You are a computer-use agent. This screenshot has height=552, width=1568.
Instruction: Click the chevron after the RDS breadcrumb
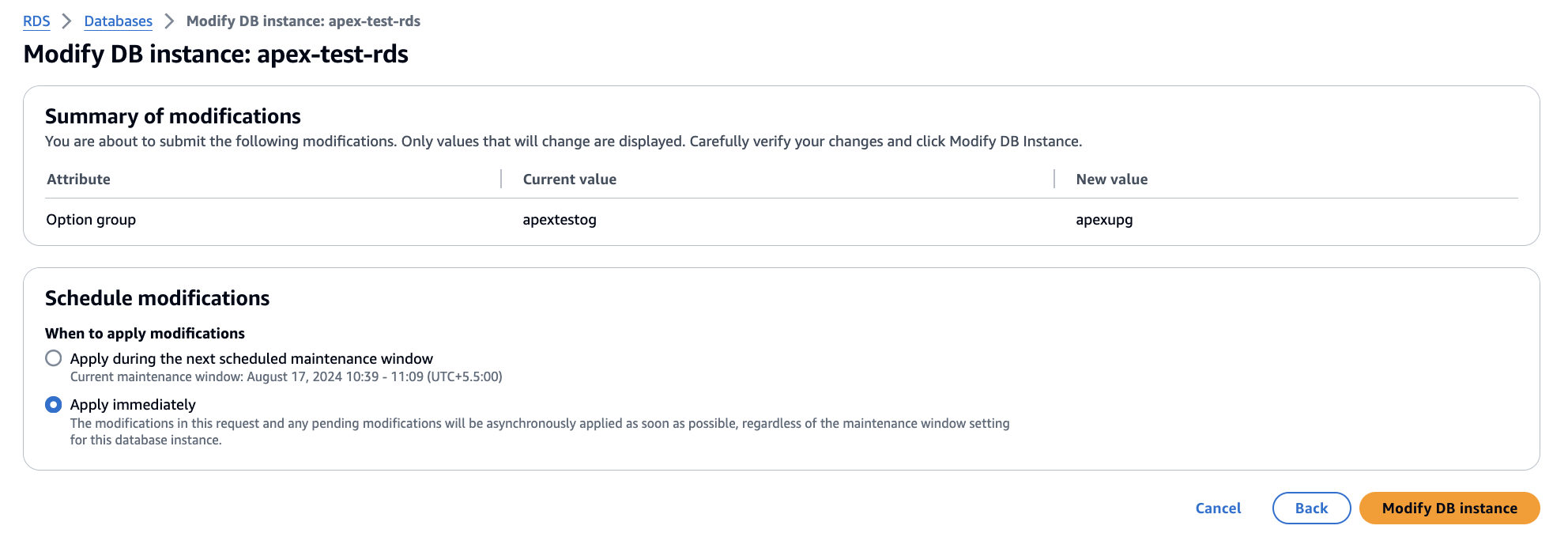pyautogui.click(x=67, y=21)
